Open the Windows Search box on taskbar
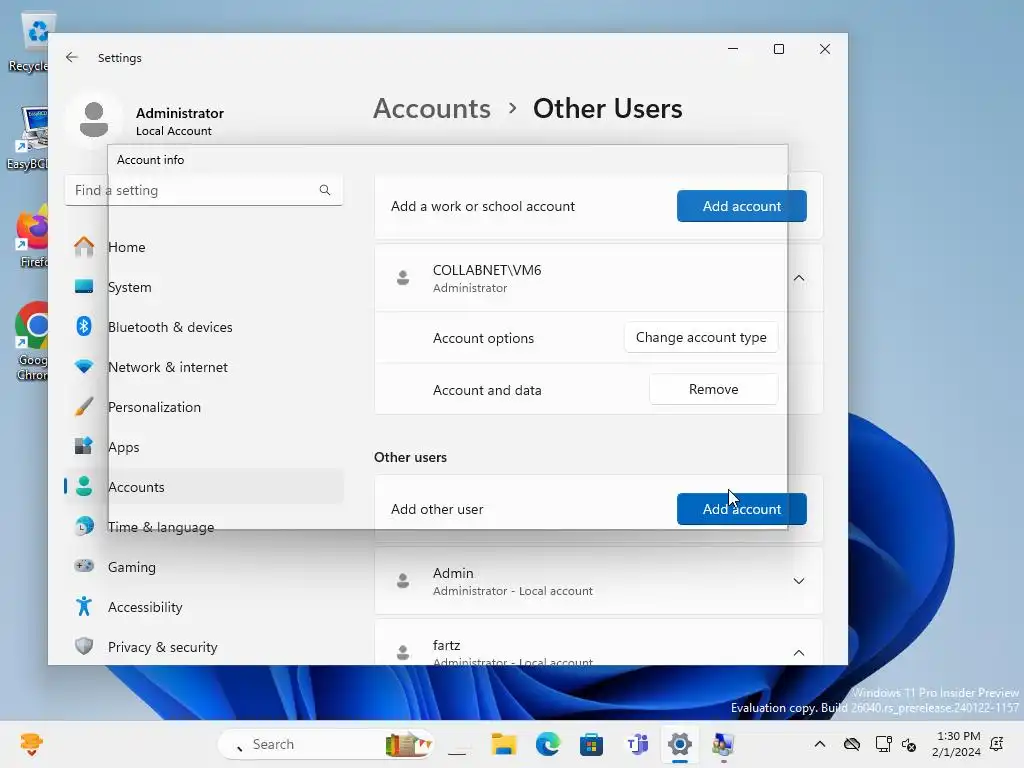Screen dimensions: 1024x768 (x=325, y=744)
